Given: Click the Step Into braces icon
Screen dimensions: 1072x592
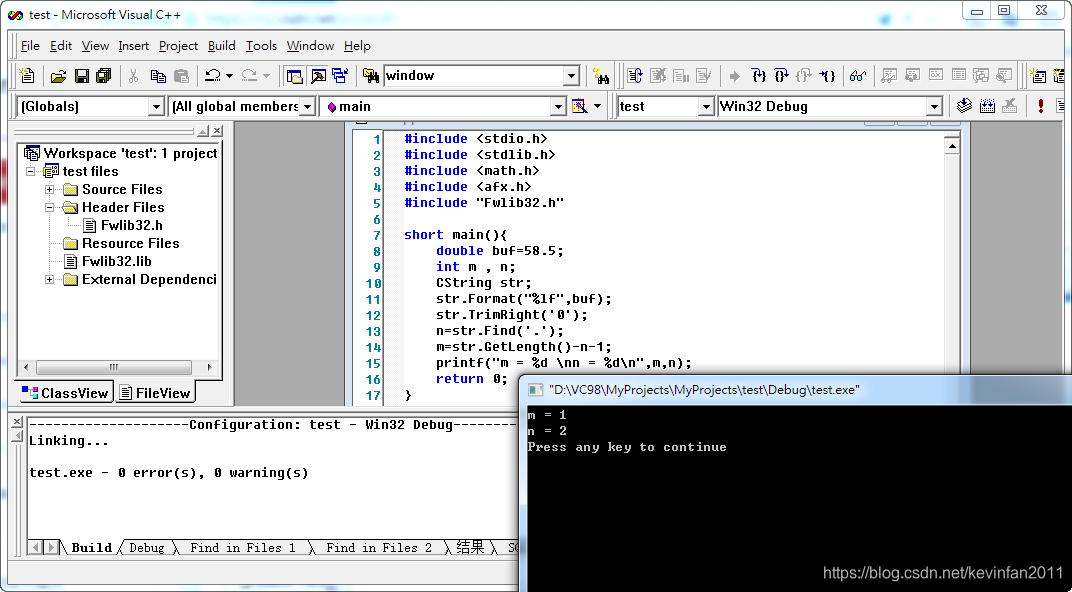Looking at the screenshot, I should [758, 76].
